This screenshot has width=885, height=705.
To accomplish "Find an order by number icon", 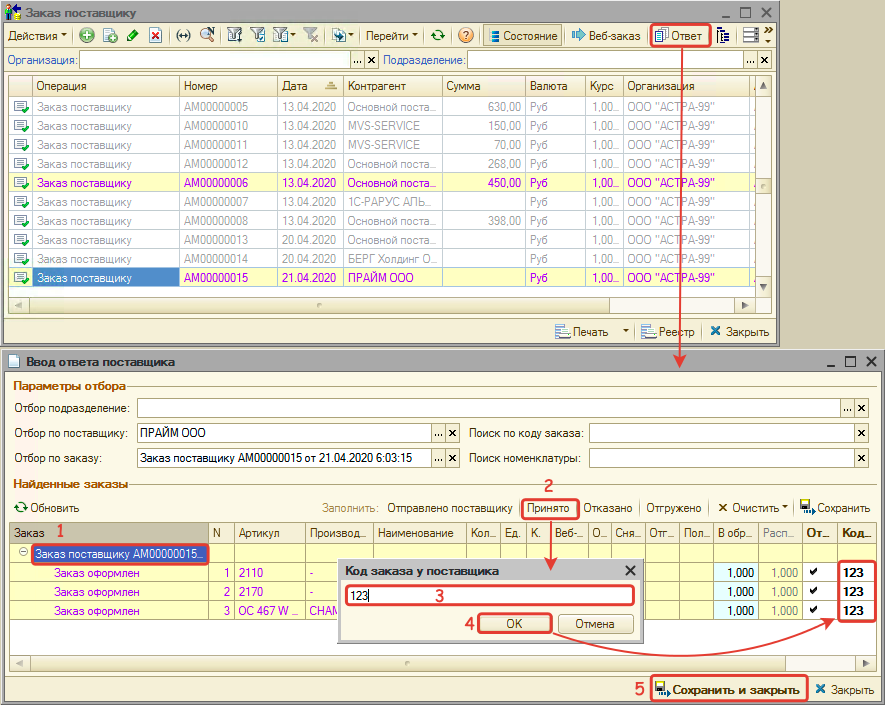I will [x=207, y=36].
